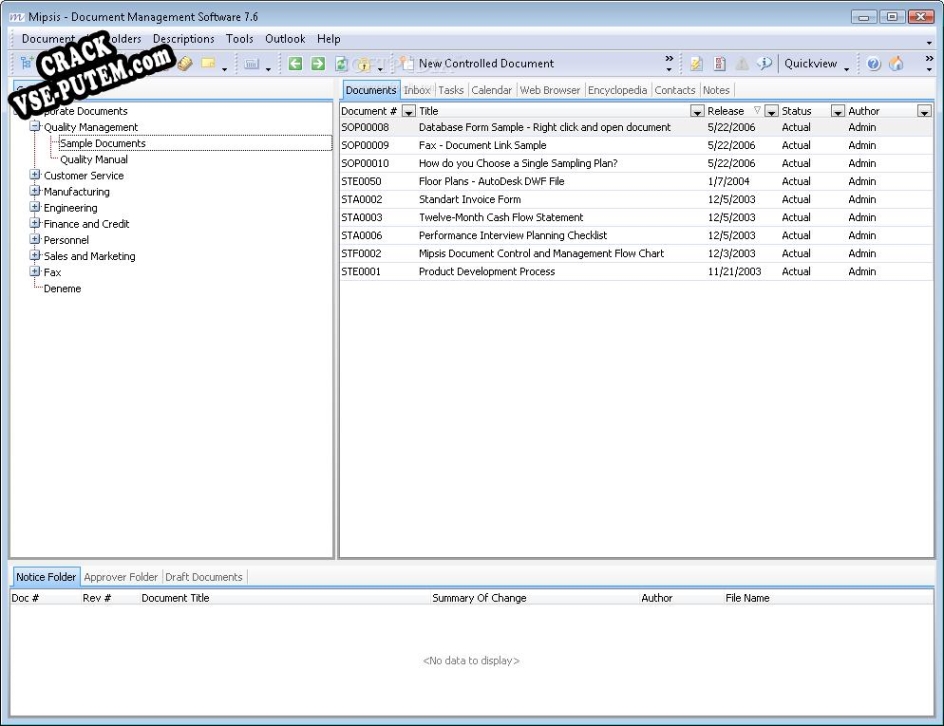The height and width of the screenshot is (726, 944).
Task: Click the Summary Of Change column header
Action: (x=479, y=598)
